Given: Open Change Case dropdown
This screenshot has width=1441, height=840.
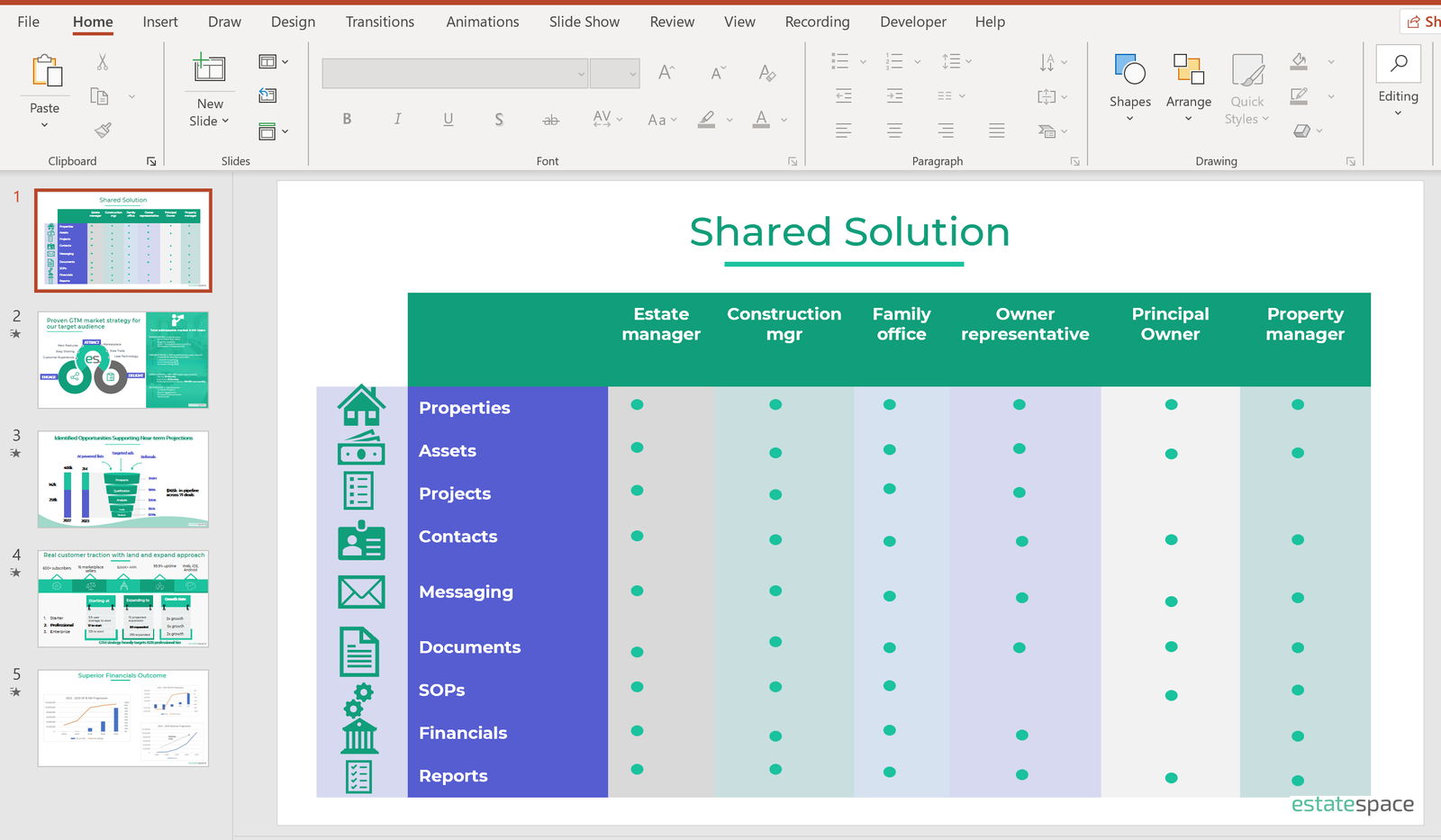Looking at the screenshot, I should [x=662, y=119].
